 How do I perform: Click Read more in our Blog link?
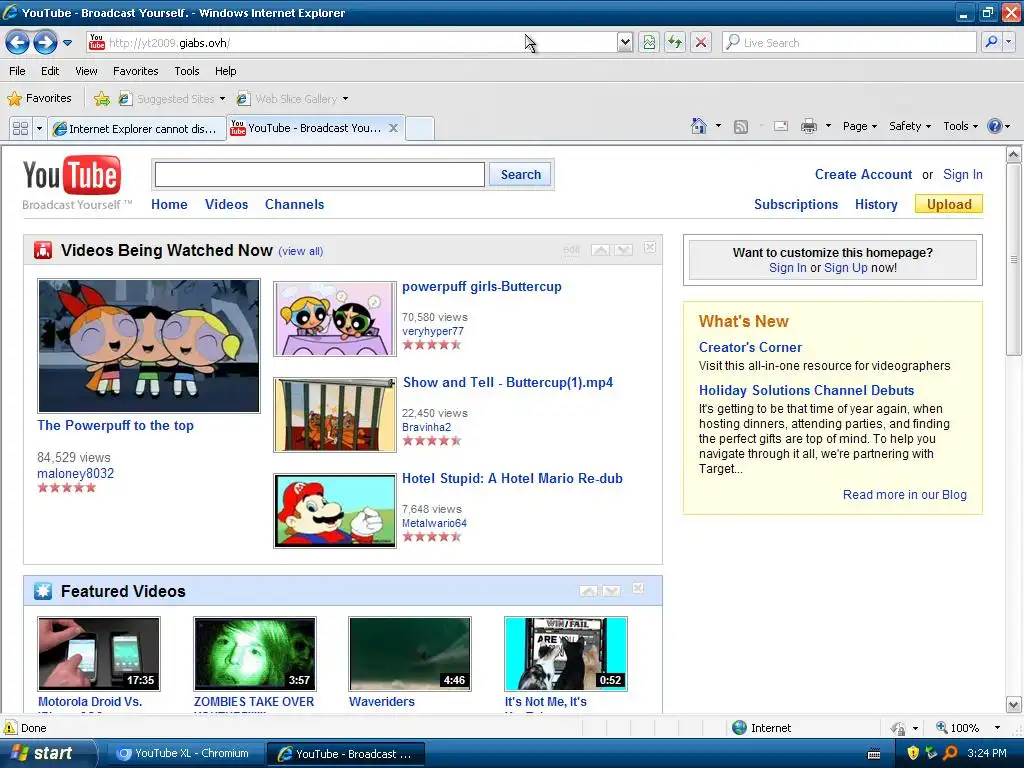coord(904,494)
